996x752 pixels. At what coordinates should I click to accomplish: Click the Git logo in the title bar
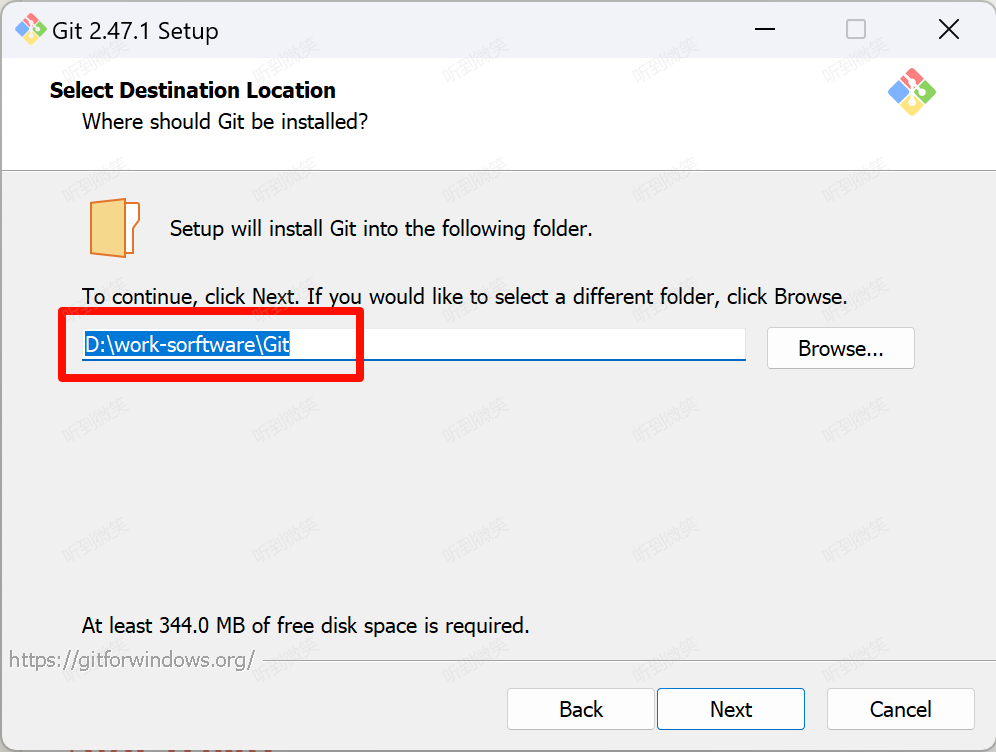[30, 29]
